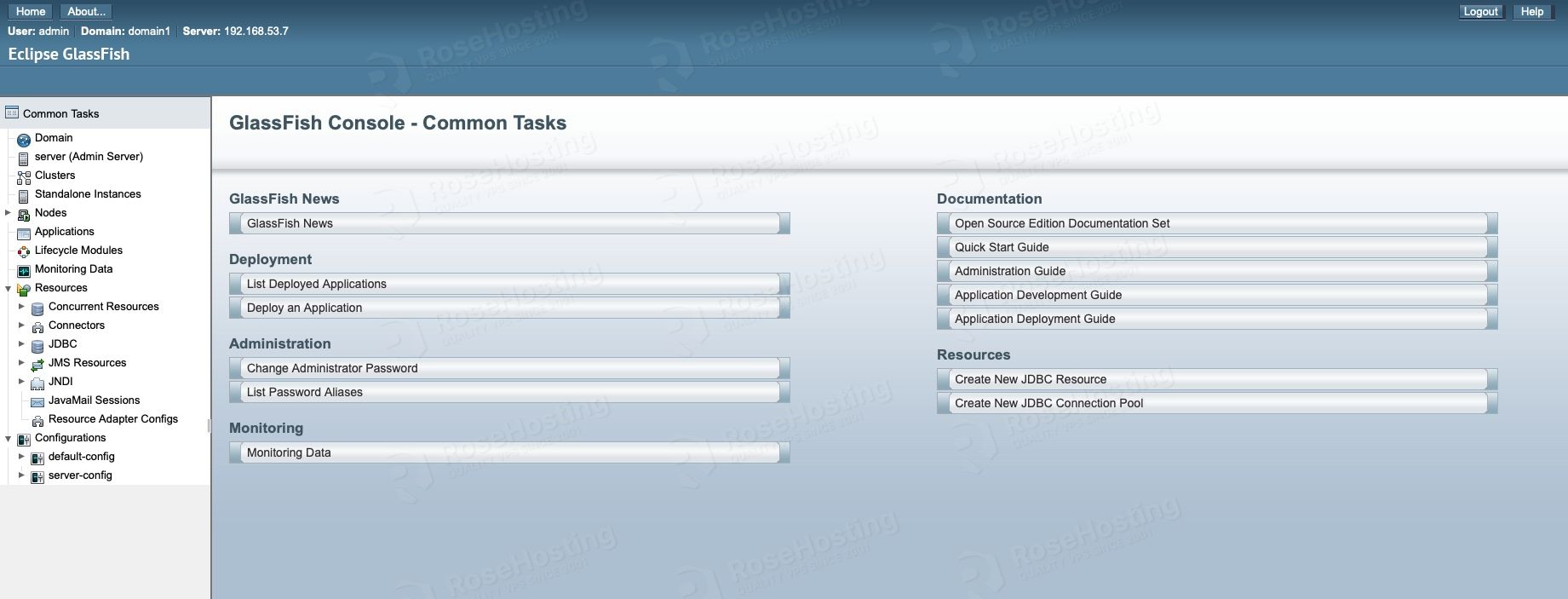Click the Connectors icon

[x=37, y=326]
